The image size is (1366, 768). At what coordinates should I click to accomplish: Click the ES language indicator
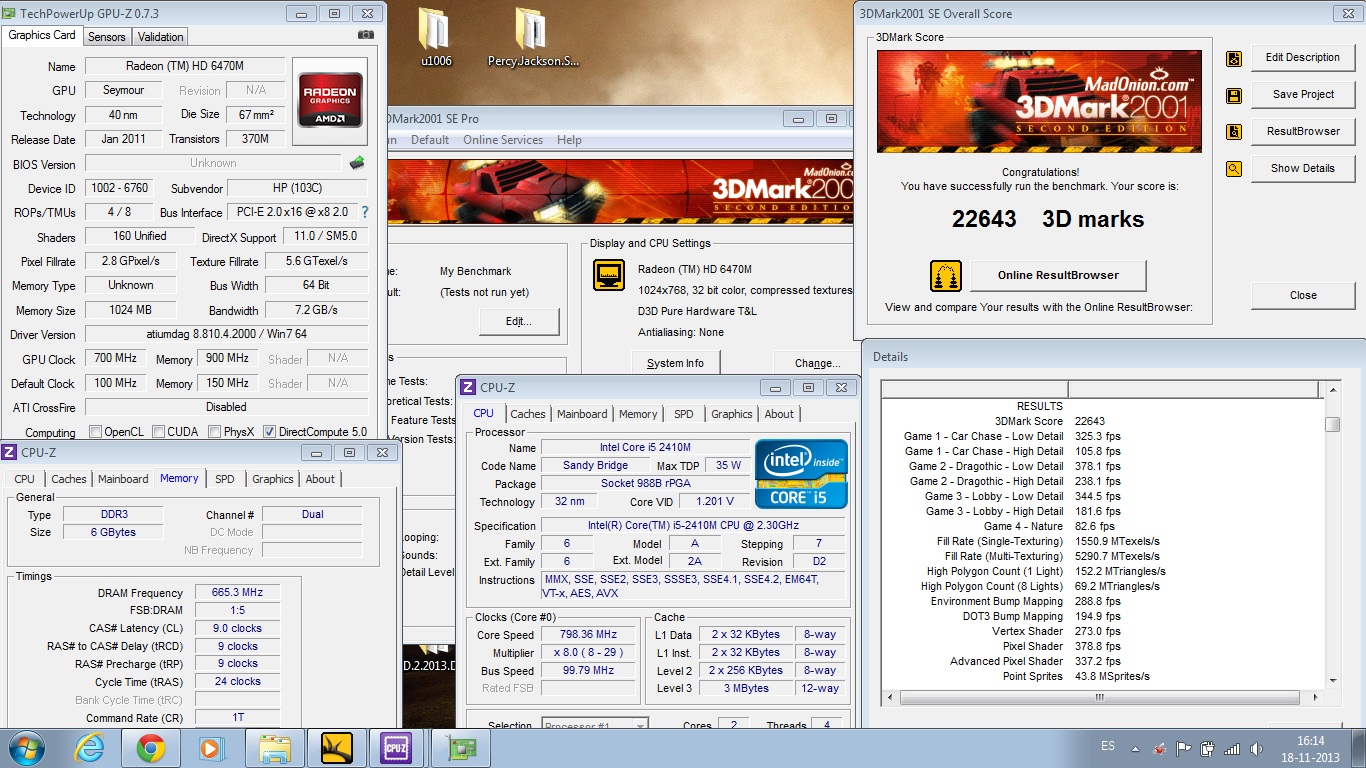point(1107,747)
